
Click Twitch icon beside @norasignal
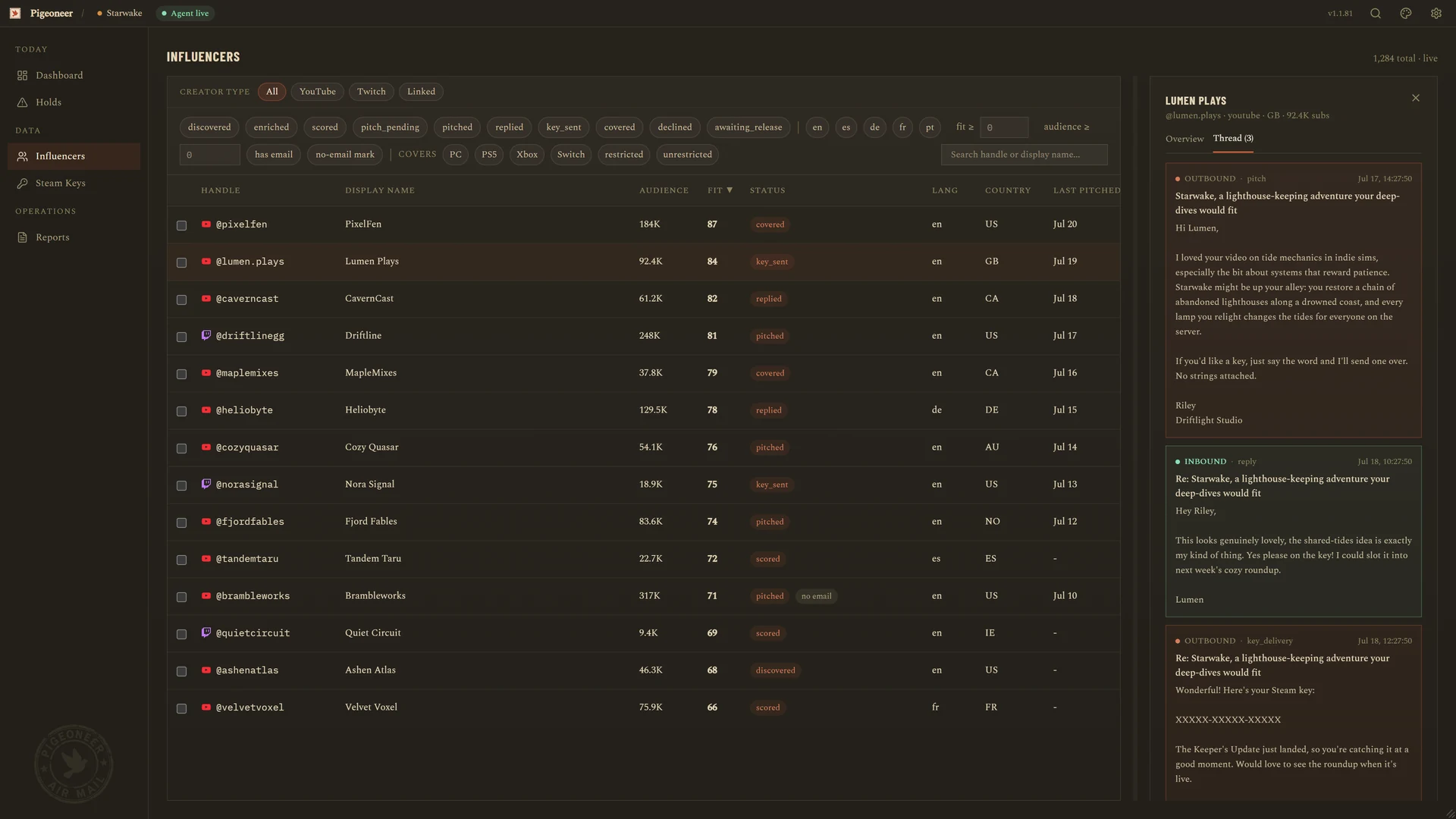206,484
